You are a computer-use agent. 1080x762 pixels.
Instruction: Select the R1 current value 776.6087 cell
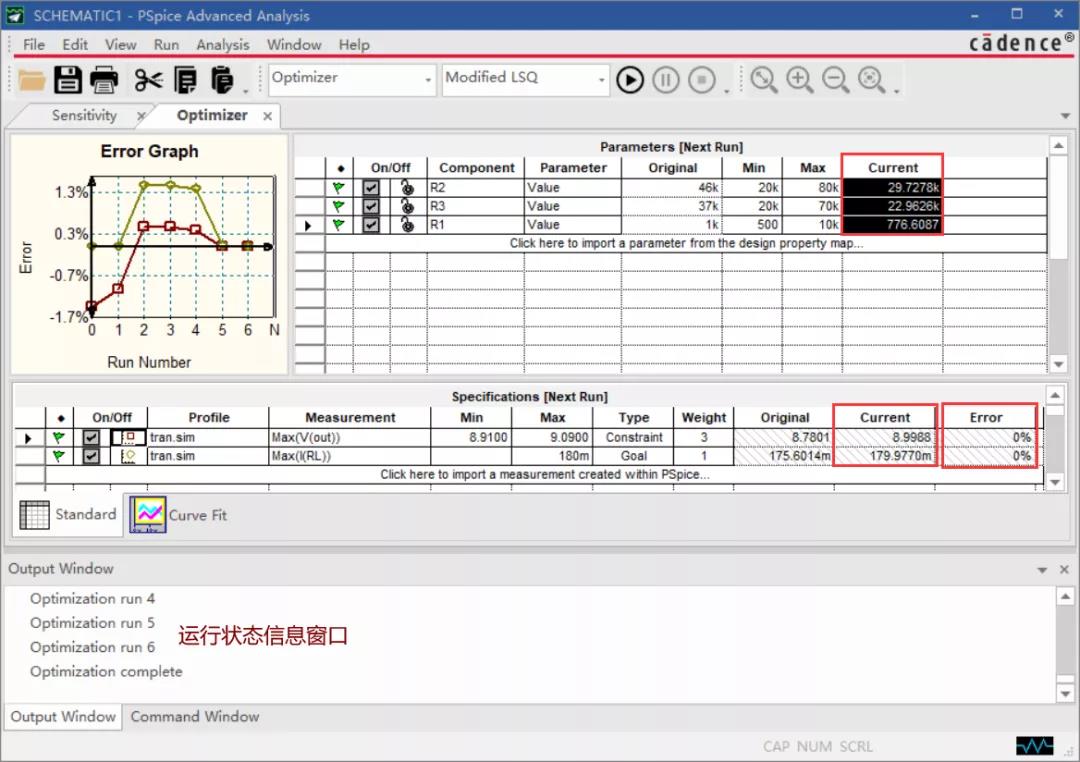click(892, 225)
